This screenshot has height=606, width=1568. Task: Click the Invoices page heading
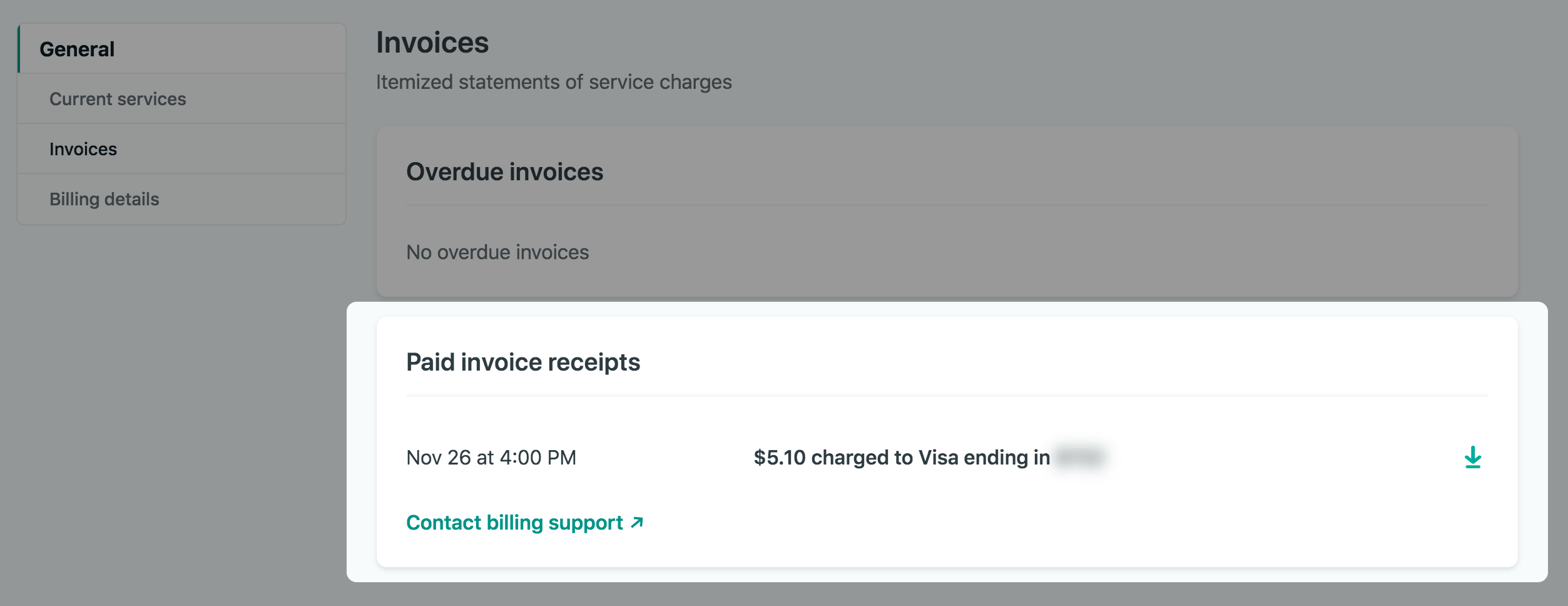click(432, 43)
